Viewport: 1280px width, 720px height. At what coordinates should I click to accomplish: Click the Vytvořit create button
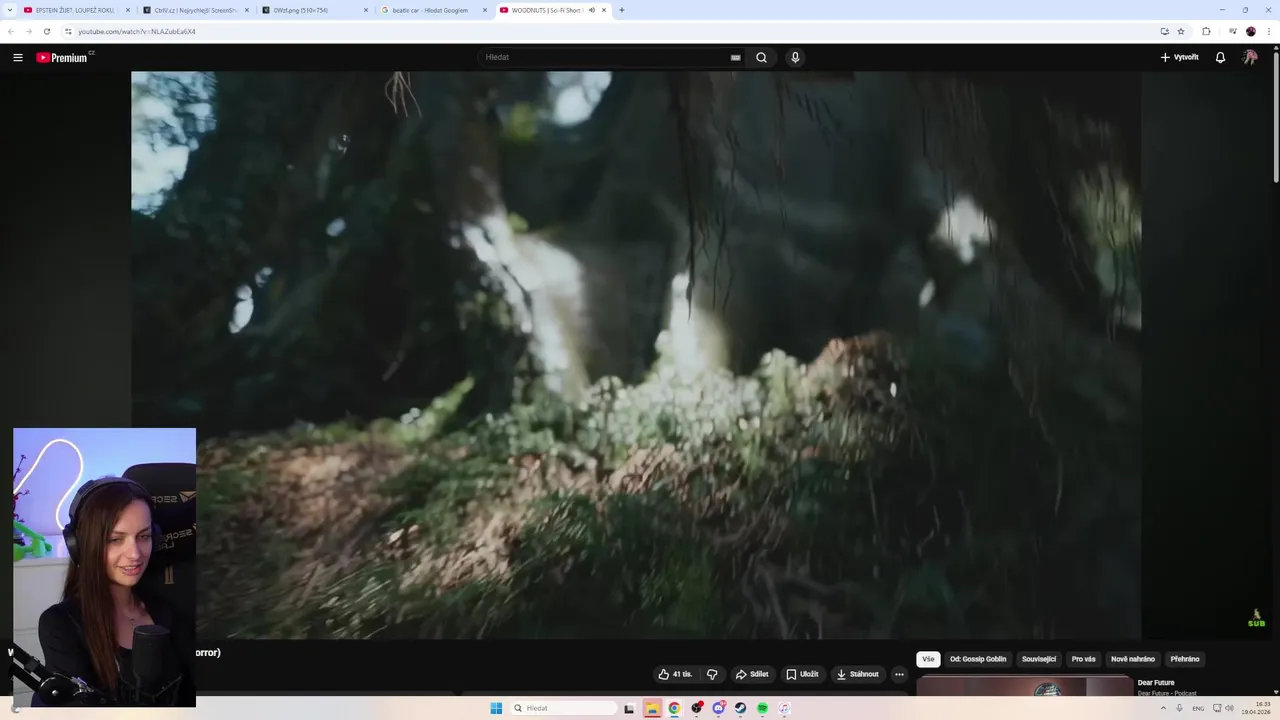click(1179, 57)
